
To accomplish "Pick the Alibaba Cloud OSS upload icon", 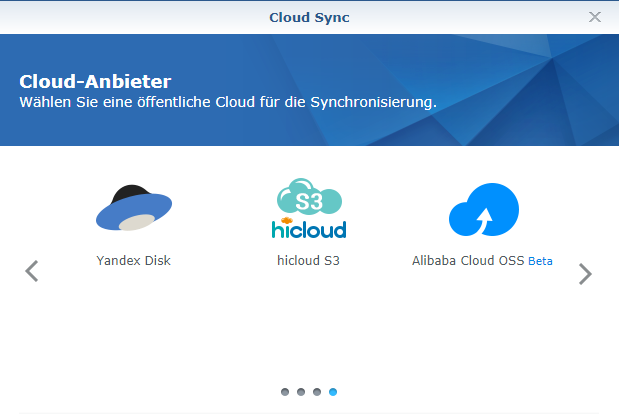I will pyautogui.click(x=483, y=210).
